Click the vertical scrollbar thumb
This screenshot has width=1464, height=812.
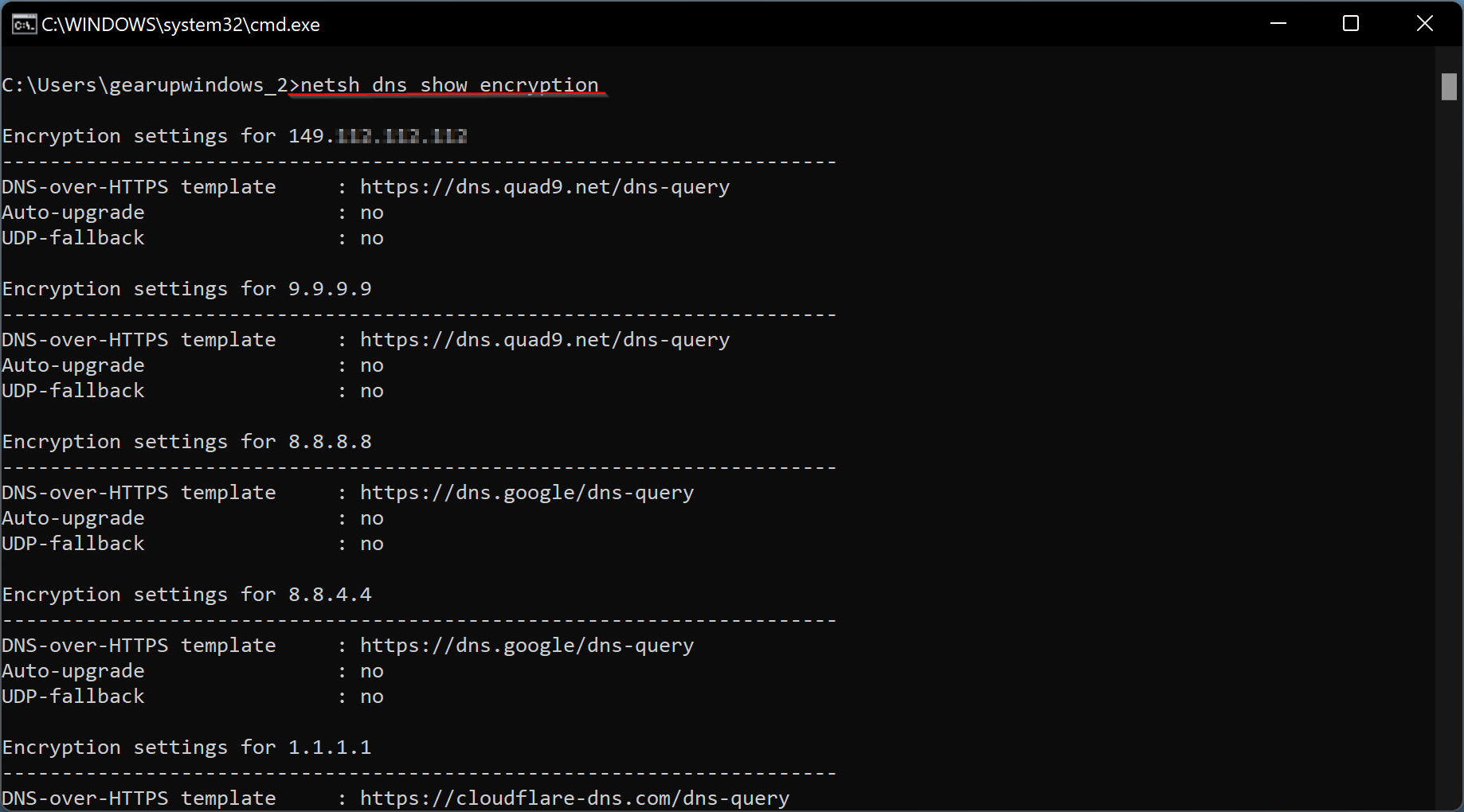click(1449, 87)
